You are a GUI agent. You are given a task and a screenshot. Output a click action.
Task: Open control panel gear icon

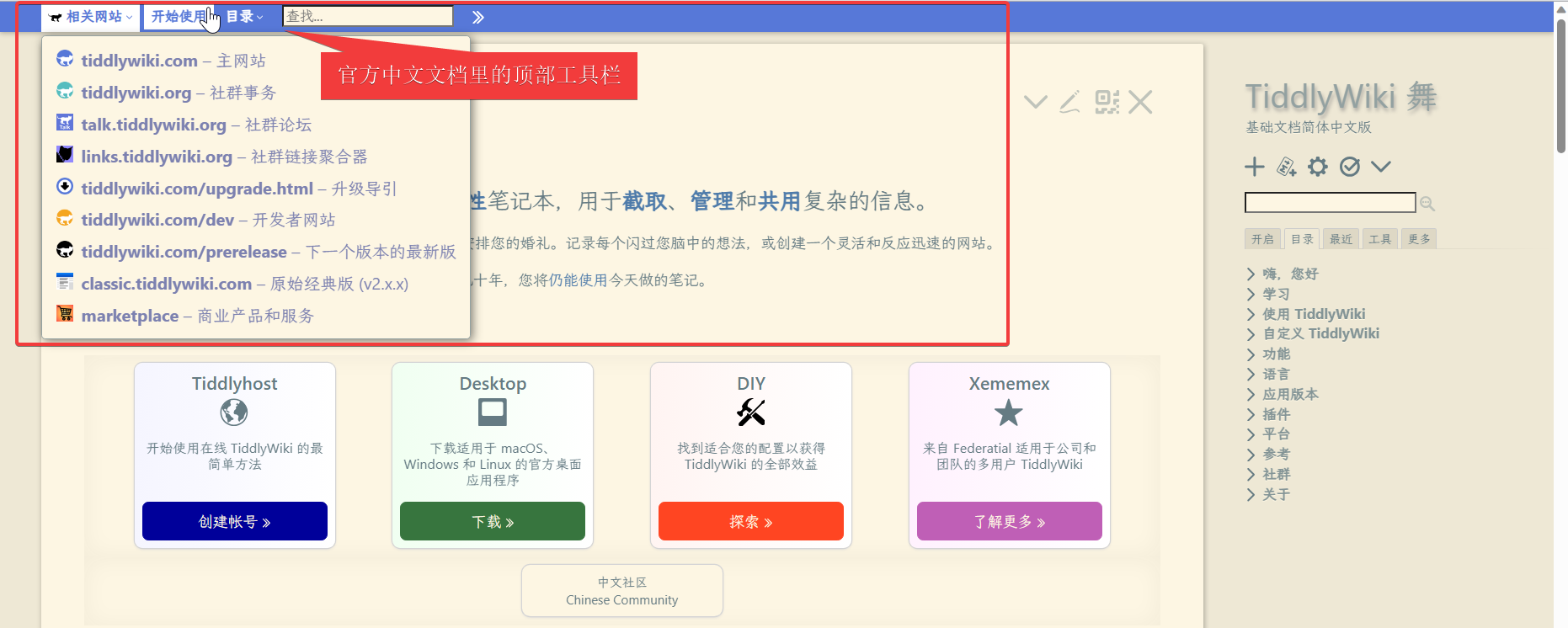[1318, 167]
